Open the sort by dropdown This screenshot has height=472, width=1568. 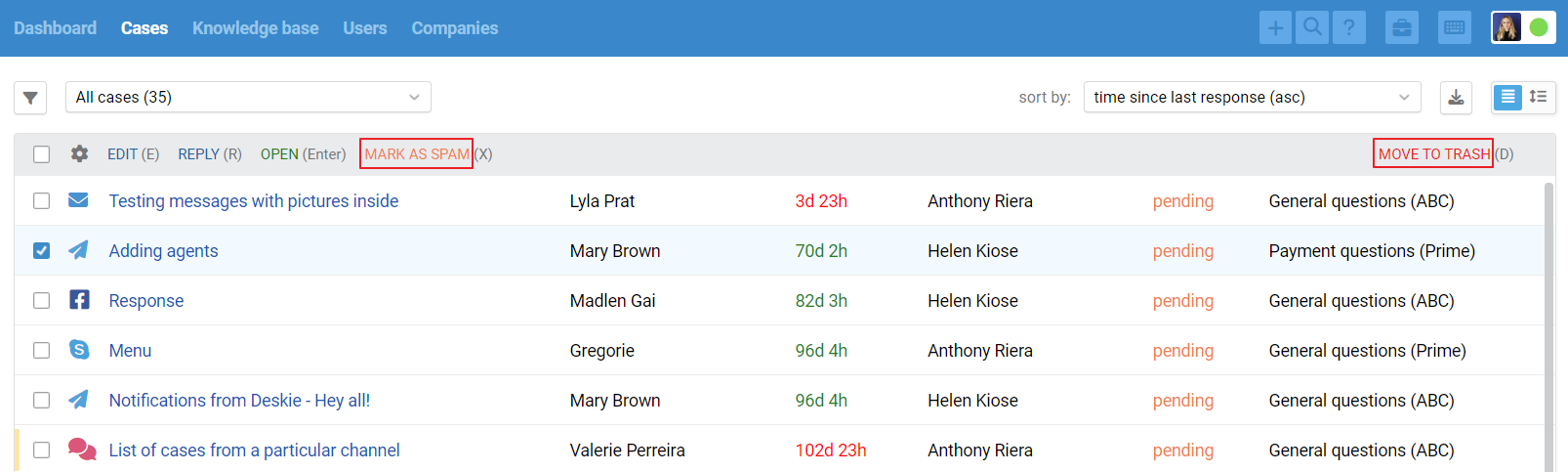[1252, 97]
